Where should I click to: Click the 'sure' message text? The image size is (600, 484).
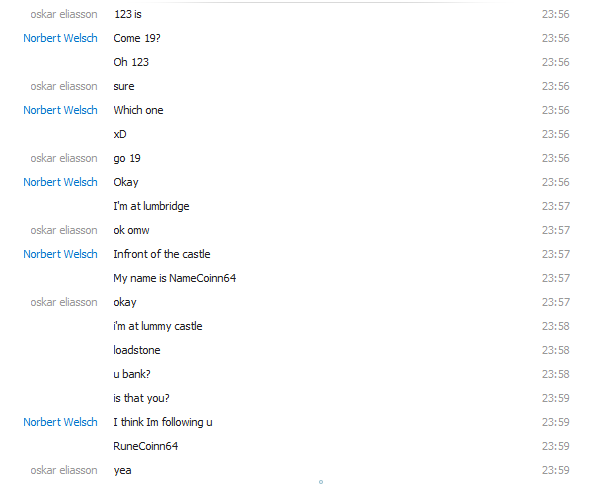tap(124, 86)
